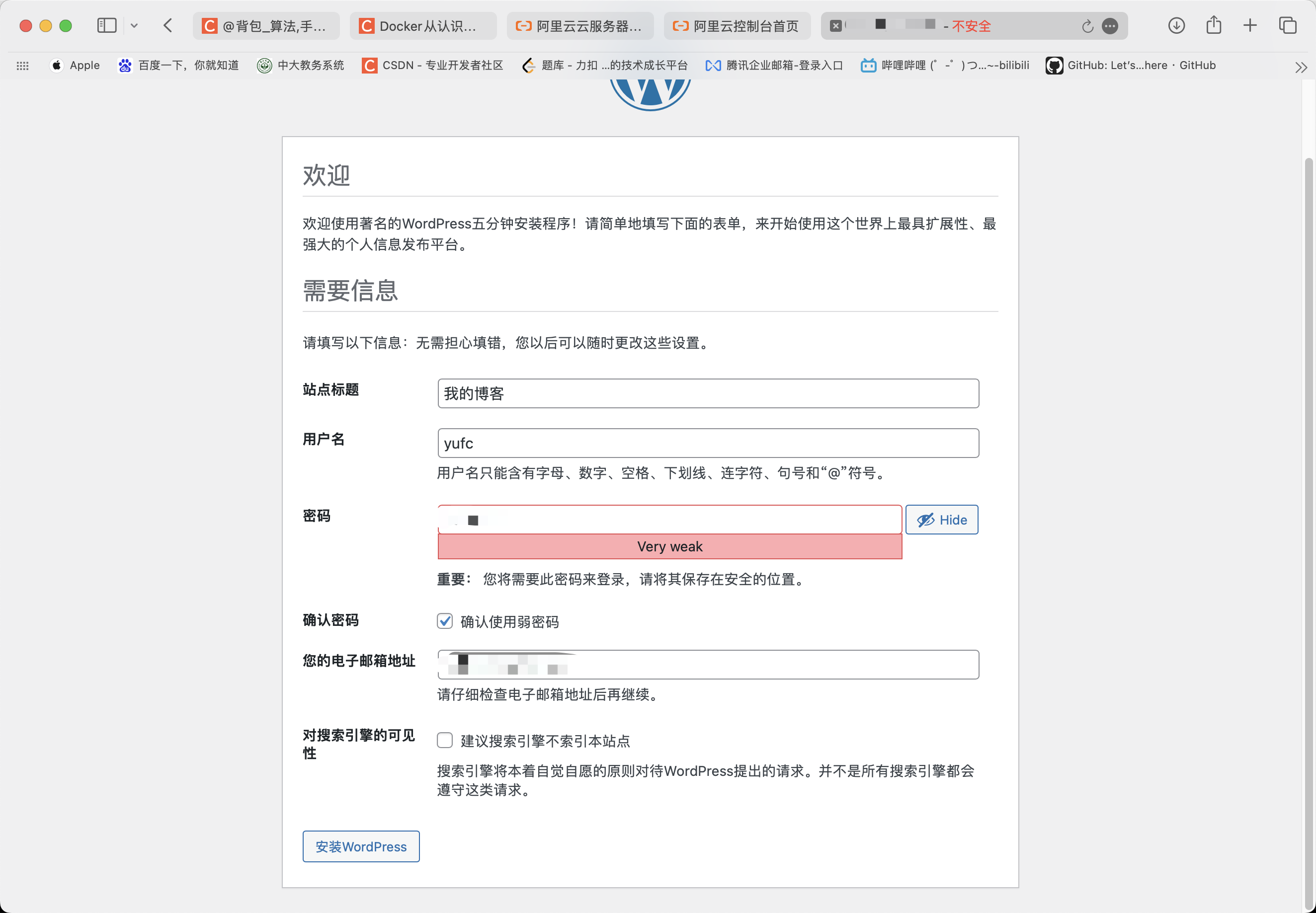Open a new tab with plus icon

tap(1250, 26)
